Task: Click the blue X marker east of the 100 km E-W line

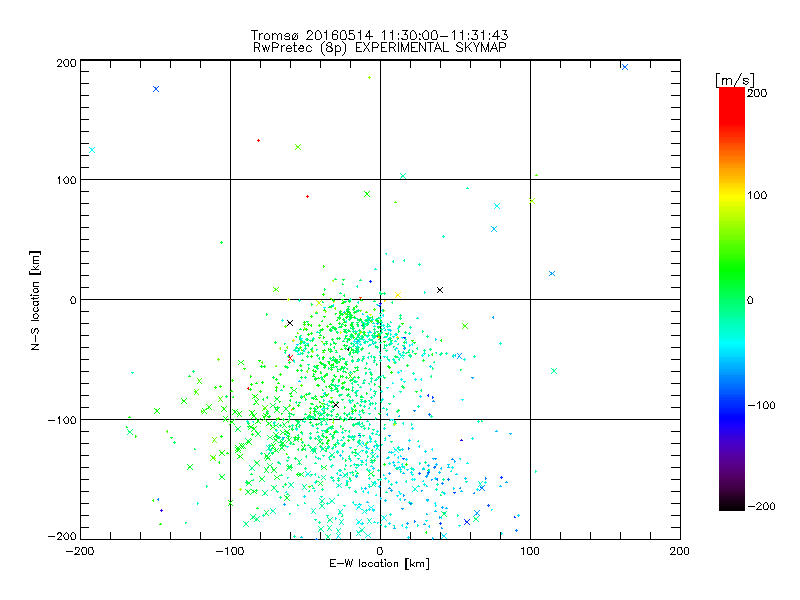Action: coord(552,273)
